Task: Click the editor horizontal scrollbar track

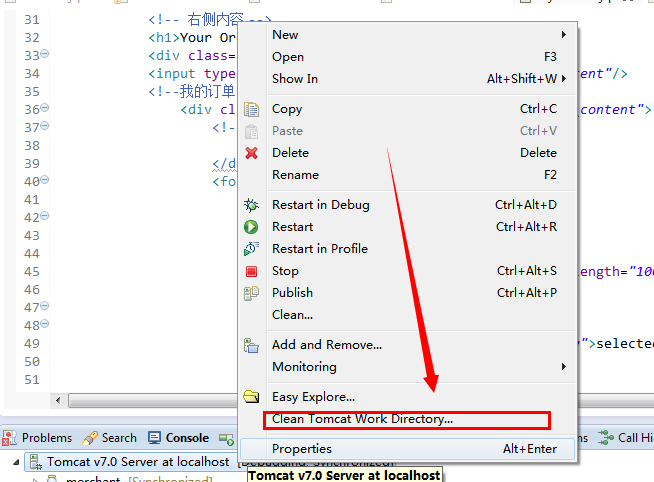Action: (153, 401)
